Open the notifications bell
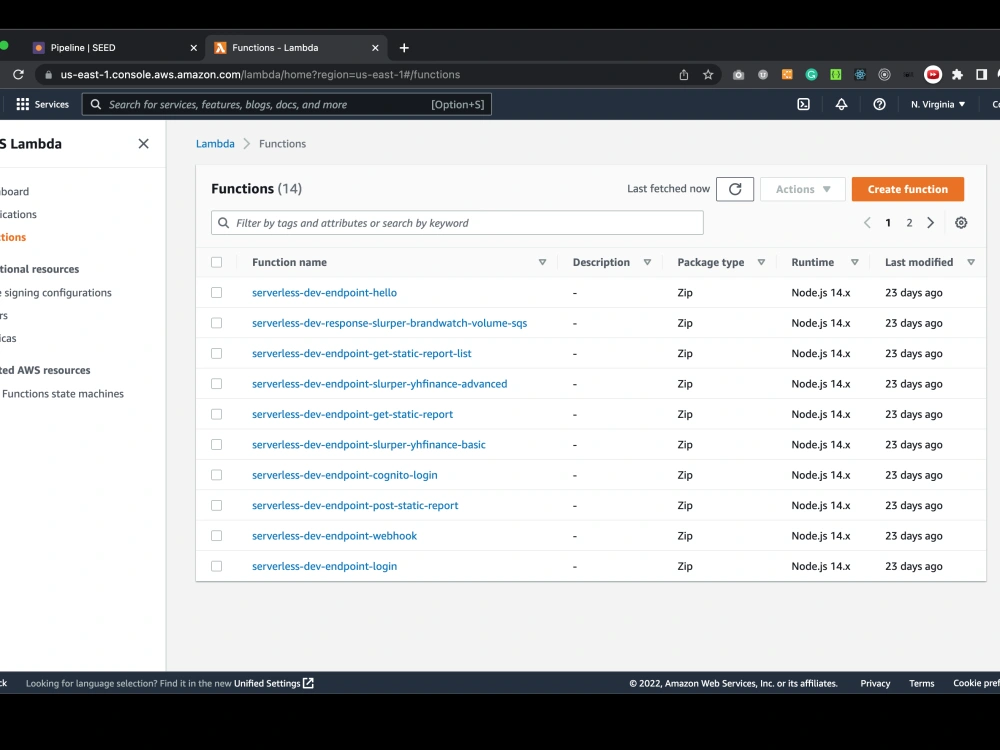1000x750 pixels. point(841,105)
